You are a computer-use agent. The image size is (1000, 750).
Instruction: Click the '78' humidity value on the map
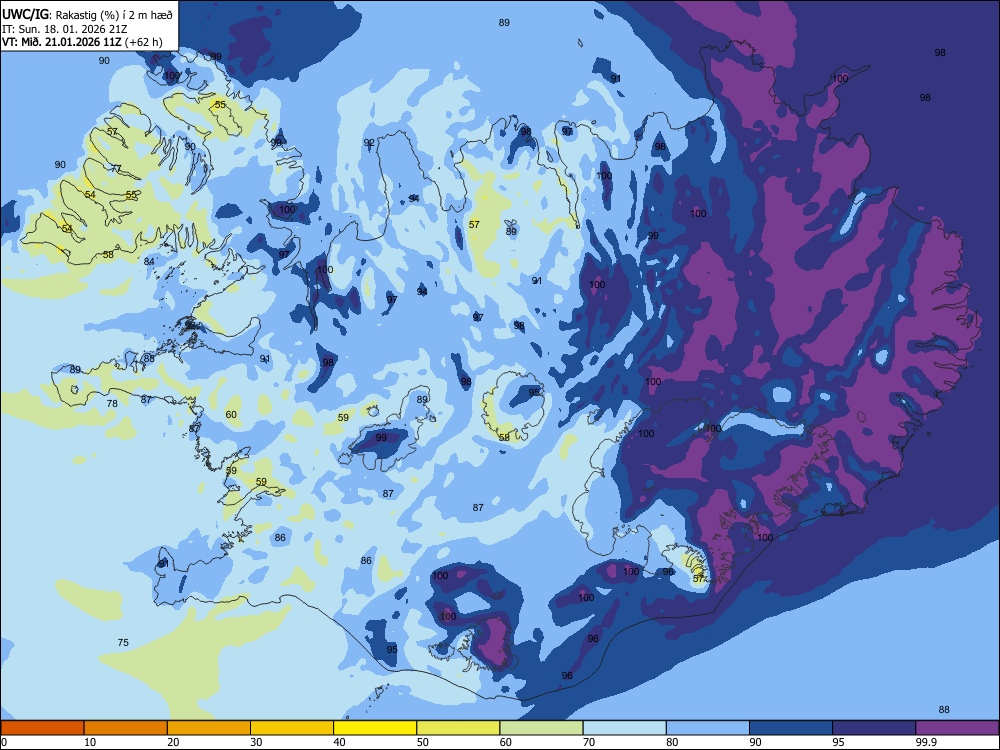112,404
